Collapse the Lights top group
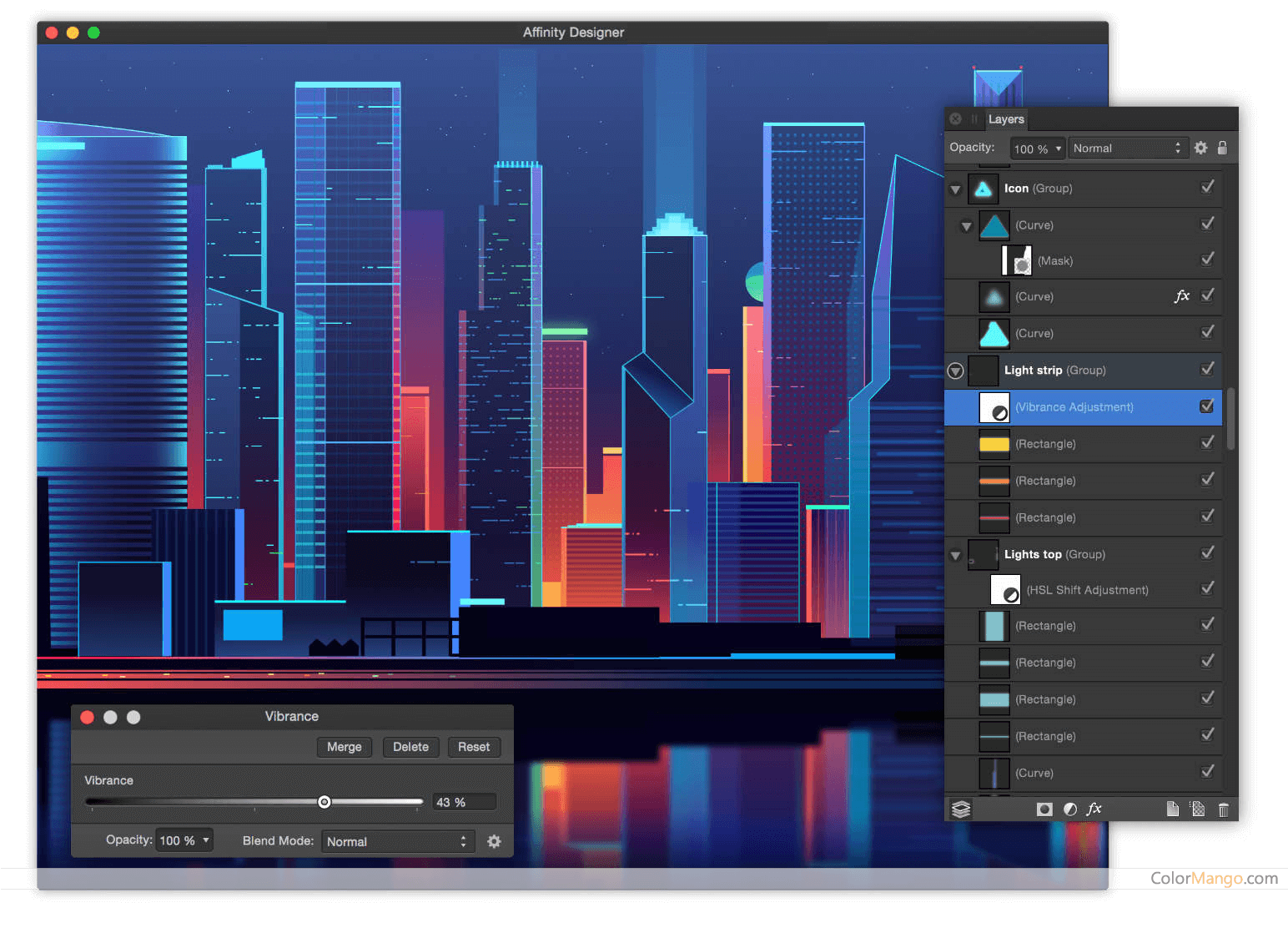The height and width of the screenshot is (928, 1288). [x=955, y=554]
